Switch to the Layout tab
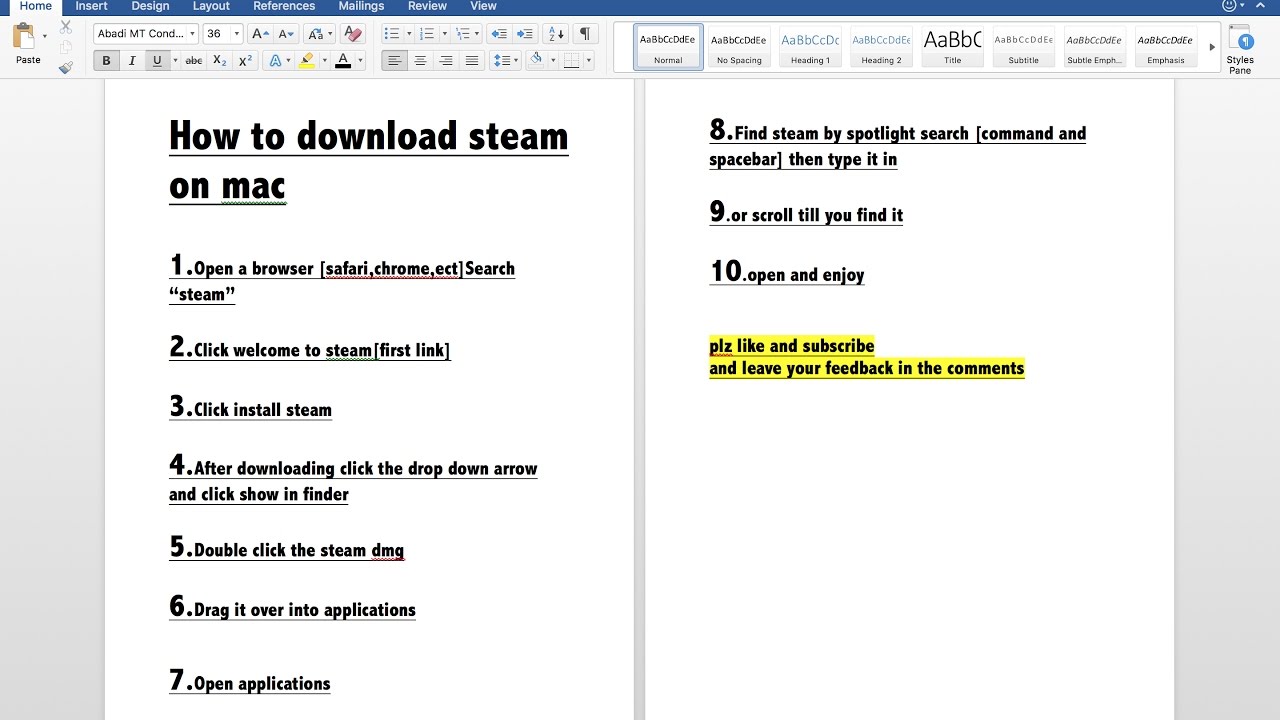The height and width of the screenshot is (720, 1280). 211,6
